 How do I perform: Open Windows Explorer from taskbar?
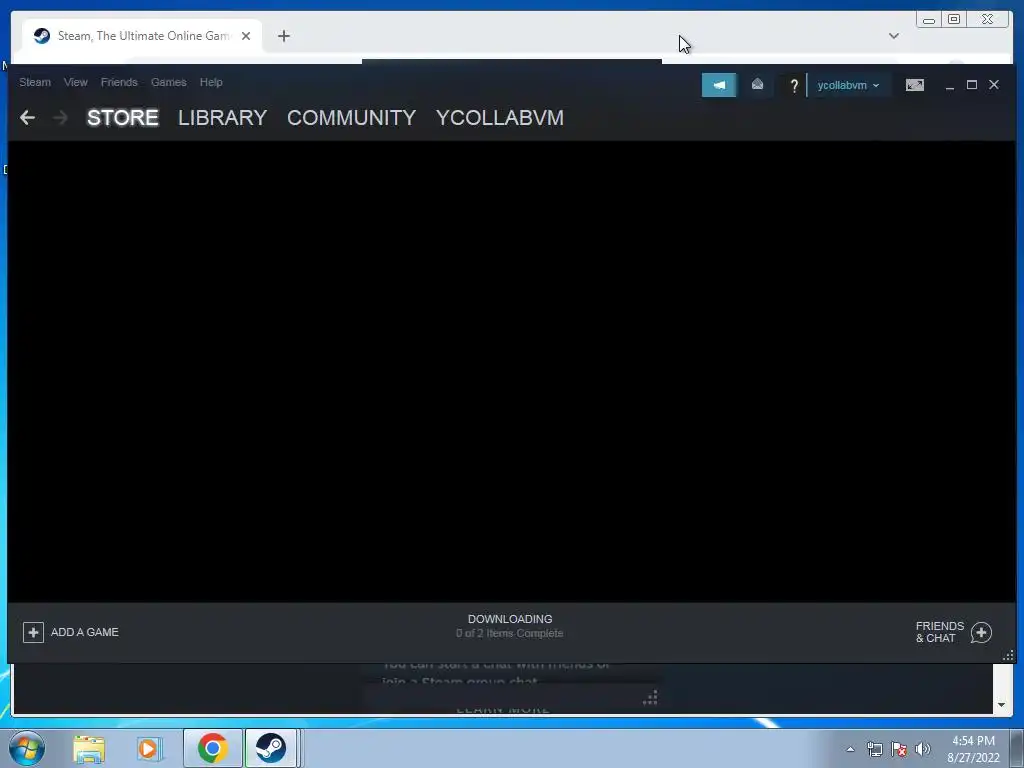pyautogui.click(x=89, y=749)
